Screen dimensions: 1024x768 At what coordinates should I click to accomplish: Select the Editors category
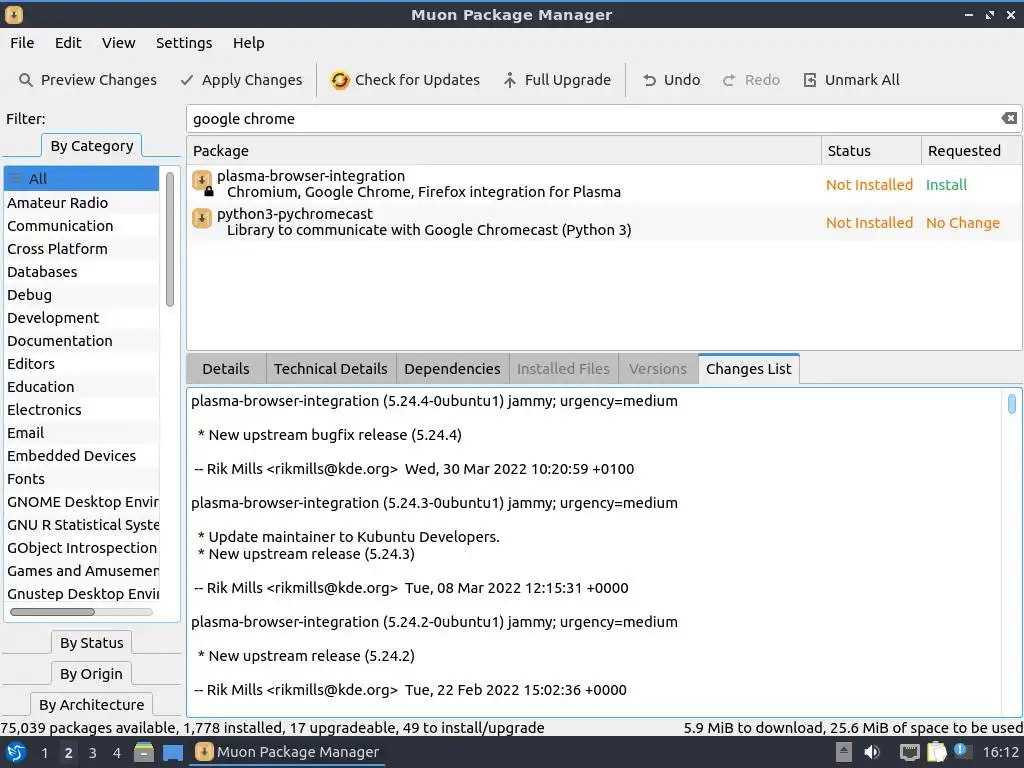(81, 363)
